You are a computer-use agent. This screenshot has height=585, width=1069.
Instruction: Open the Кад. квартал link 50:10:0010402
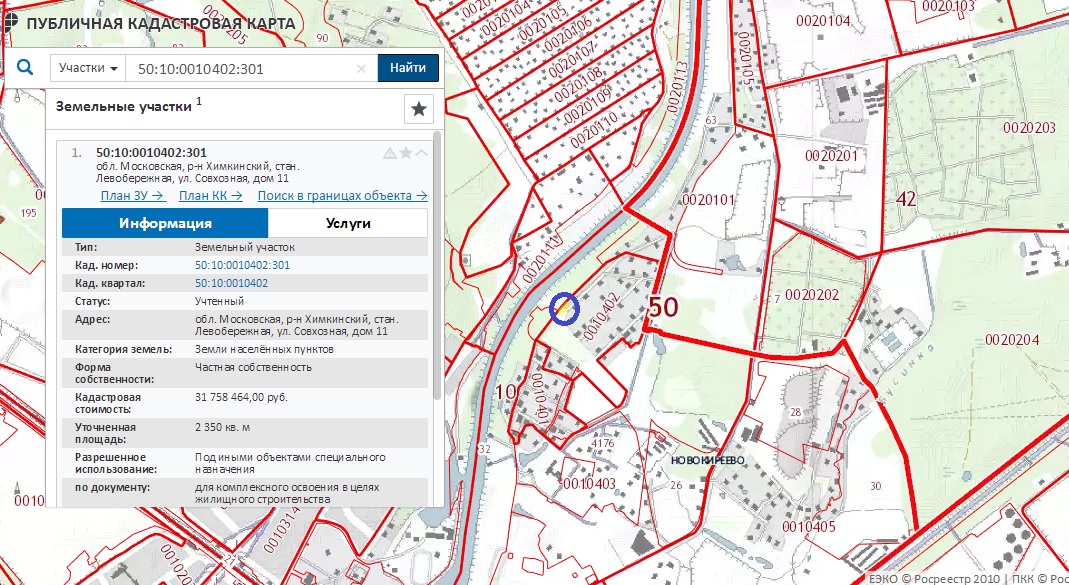[231, 283]
